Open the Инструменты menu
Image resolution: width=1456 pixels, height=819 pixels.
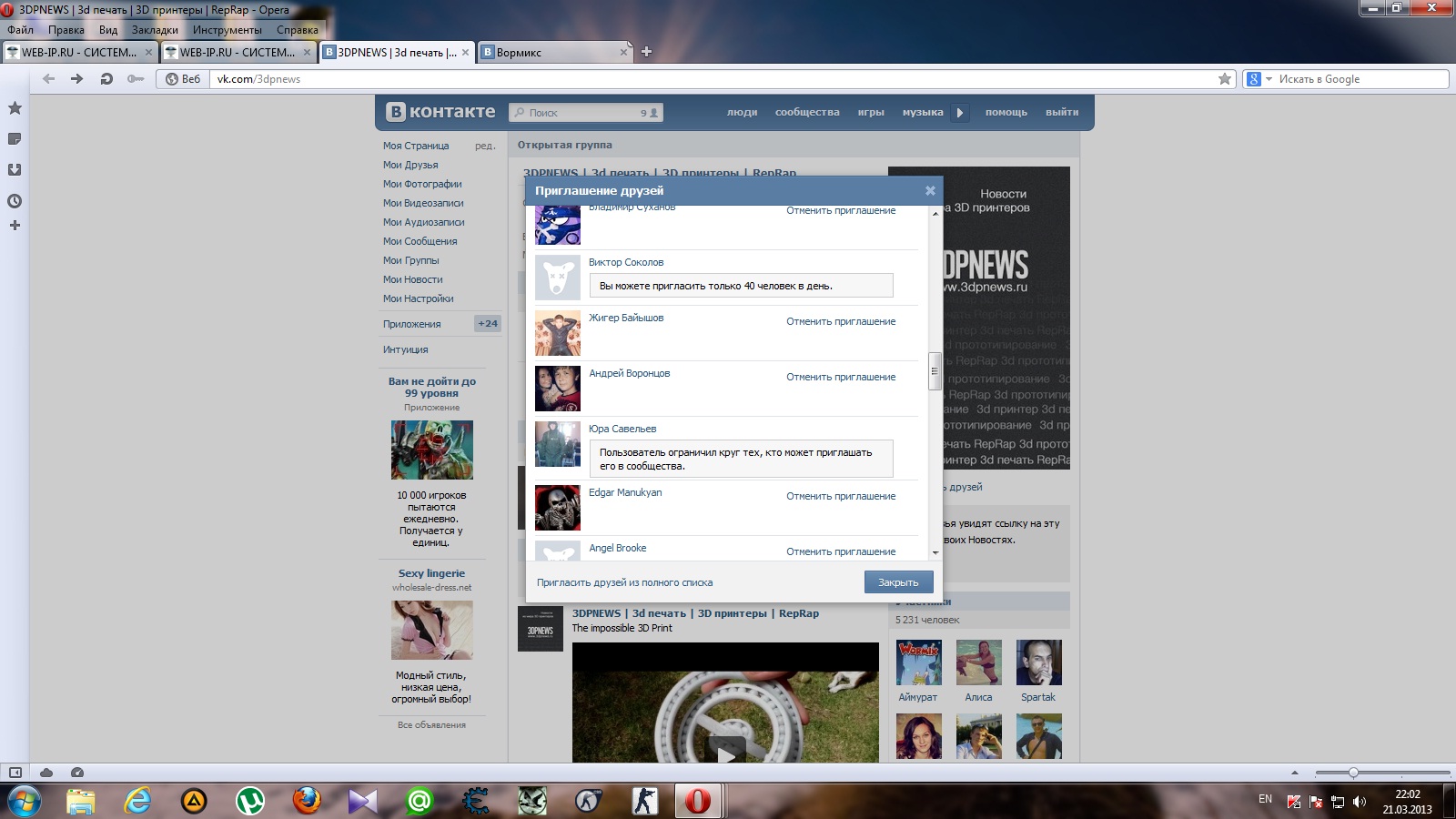coord(227,30)
